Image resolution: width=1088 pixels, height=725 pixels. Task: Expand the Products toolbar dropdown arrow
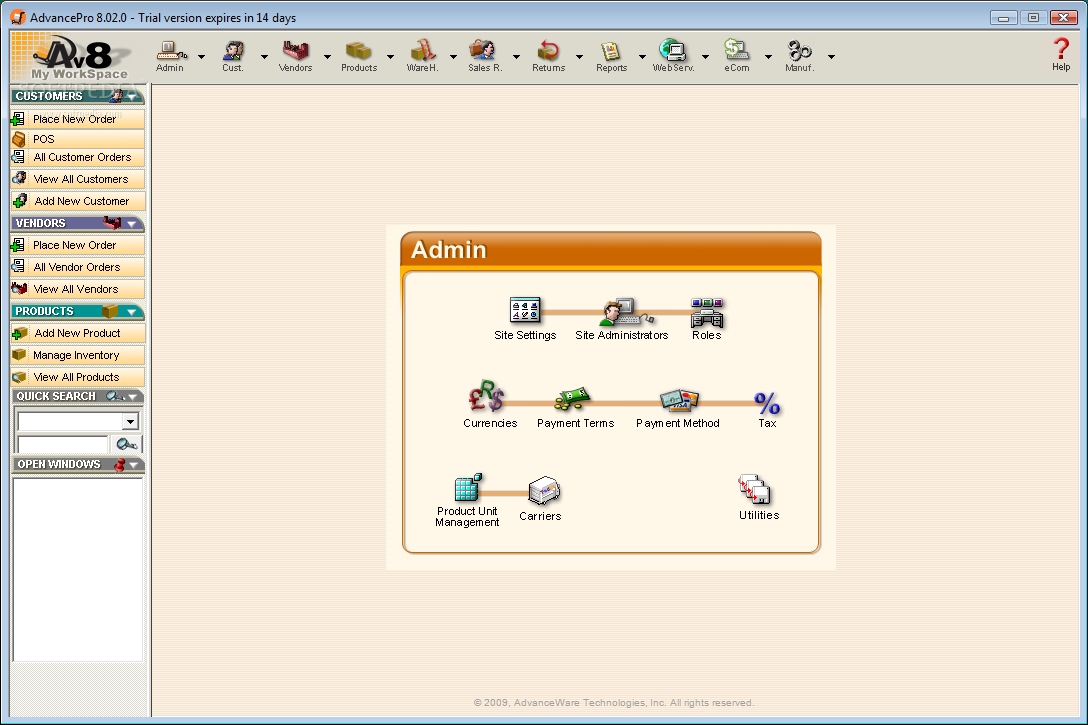390,57
